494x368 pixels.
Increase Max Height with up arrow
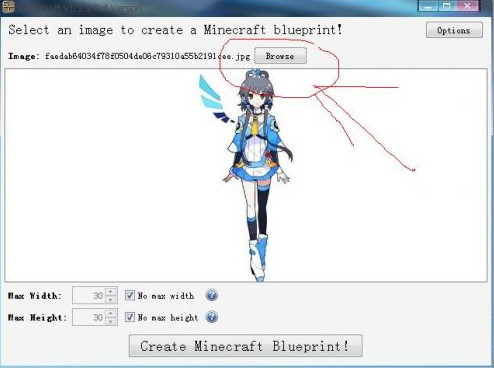click(x=110, y=313)
